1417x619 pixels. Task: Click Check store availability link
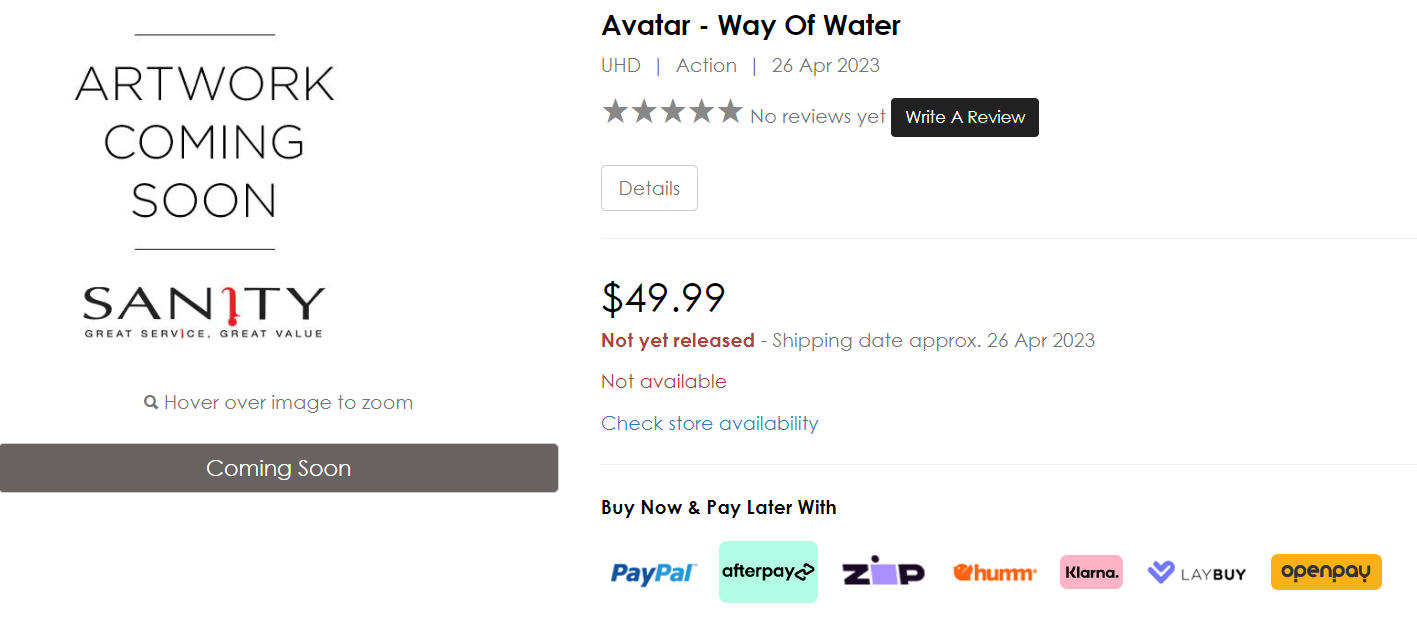(x=709, y=423)
